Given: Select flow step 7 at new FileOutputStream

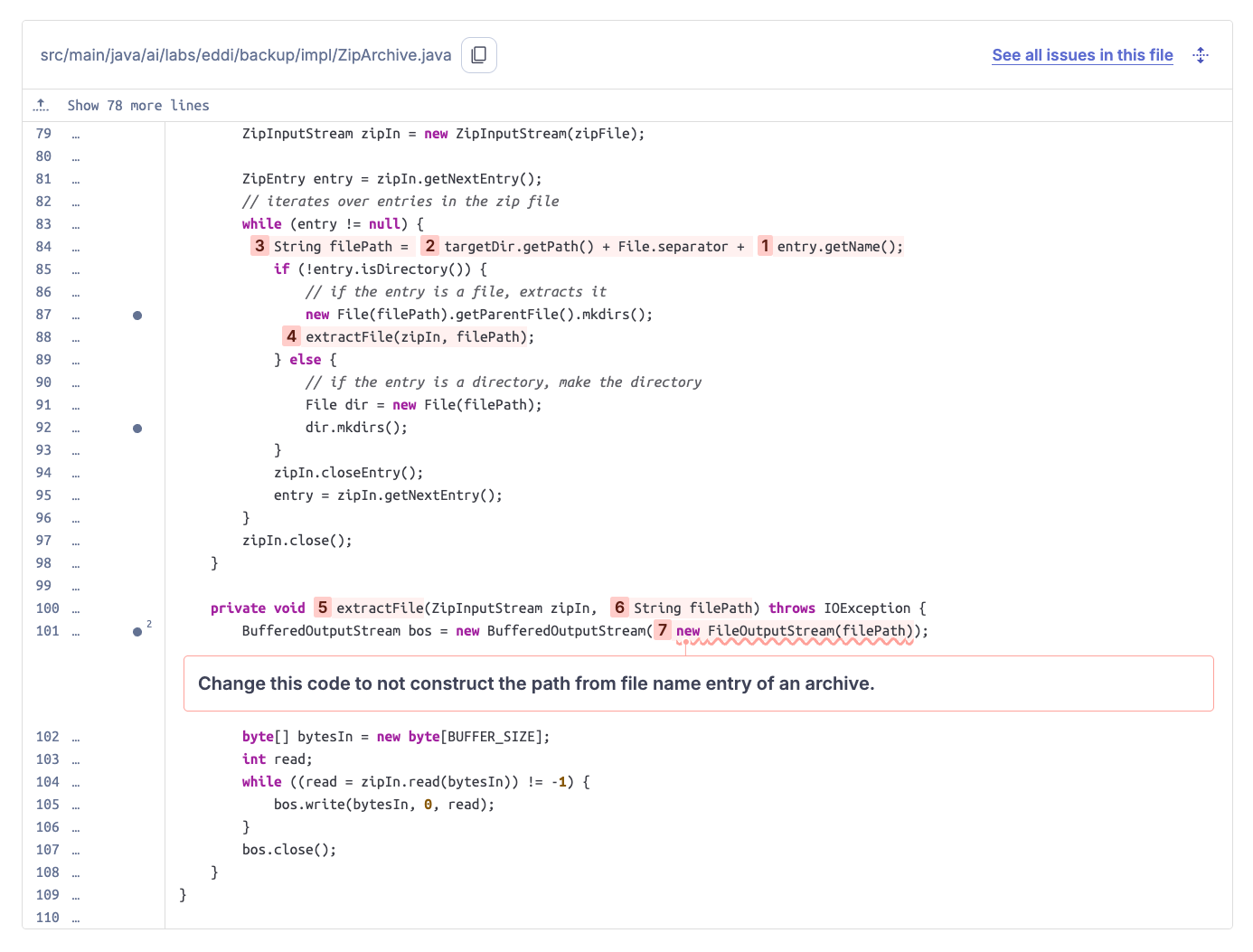Looking at the screenshot, I should 663,630.
